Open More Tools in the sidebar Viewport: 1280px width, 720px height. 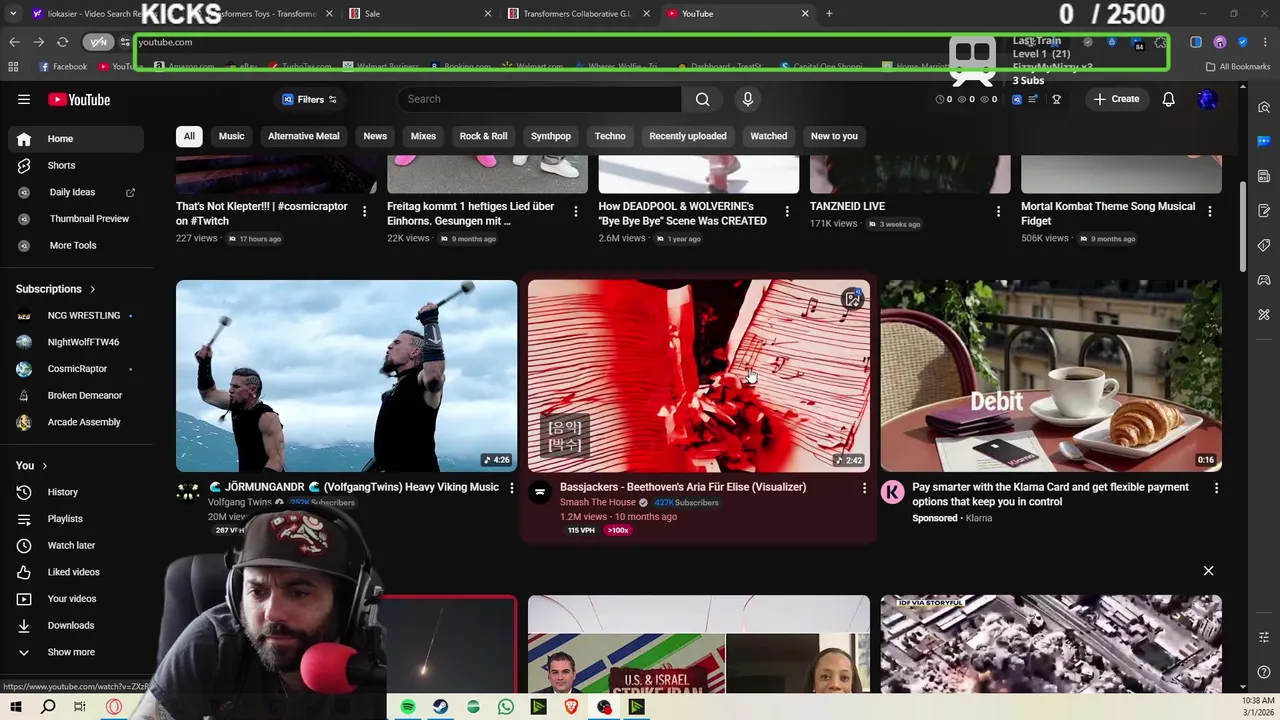[x=76, y=245]
